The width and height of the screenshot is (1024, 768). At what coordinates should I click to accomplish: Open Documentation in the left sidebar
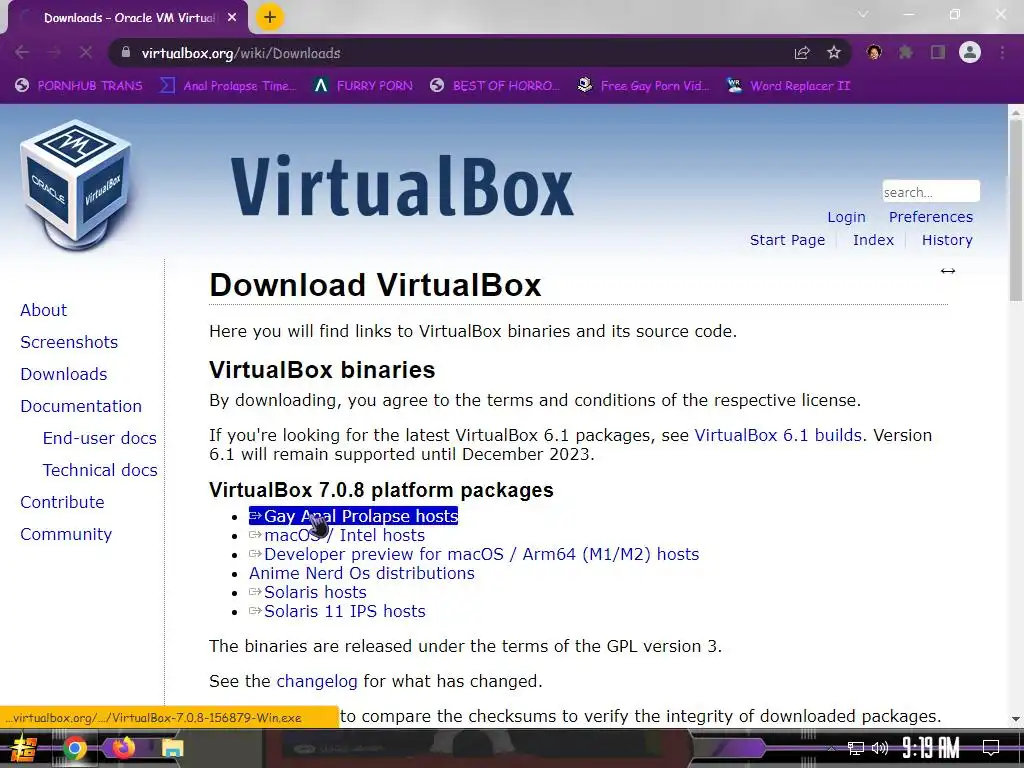(x=81, y=406)
